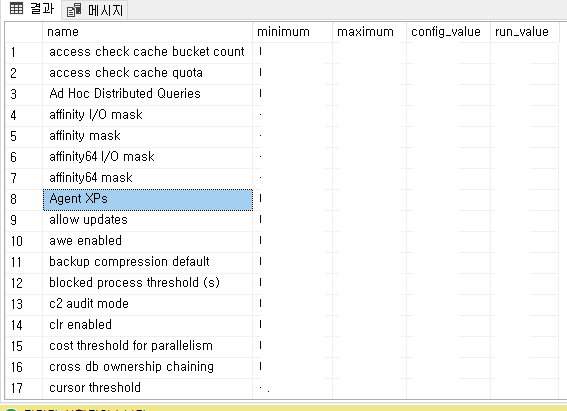Open the 메시지 messages tab
567x411 pixels.
(95, 10)
